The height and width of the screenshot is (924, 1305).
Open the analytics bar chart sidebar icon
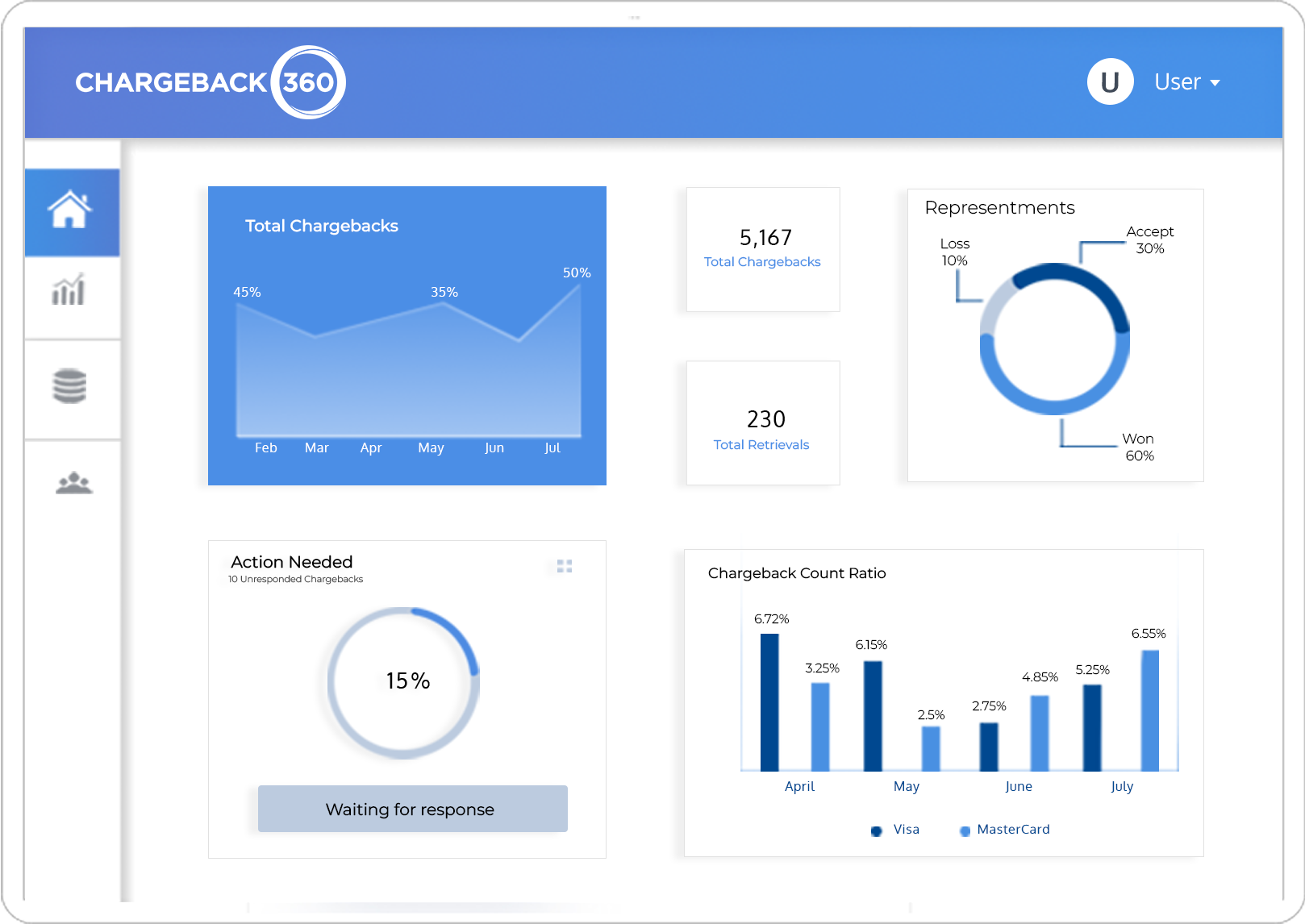pos(69,290)
